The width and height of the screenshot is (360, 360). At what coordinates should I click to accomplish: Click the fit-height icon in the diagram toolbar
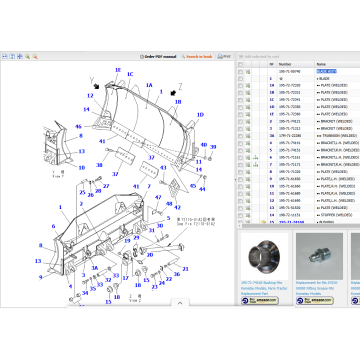12,56
